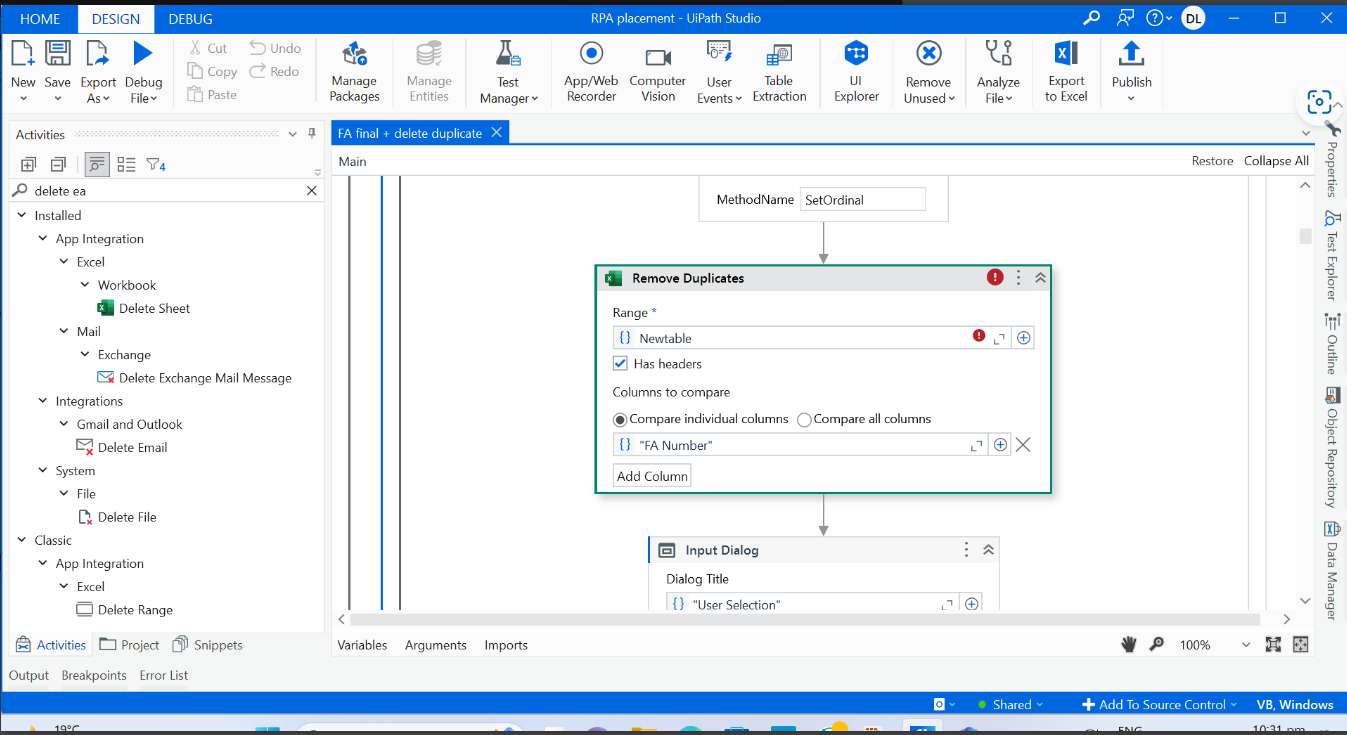Open the activities filter options
The width and height of the screenshot is (1347, 735).
pyautogui.click(x=156, y=165)
